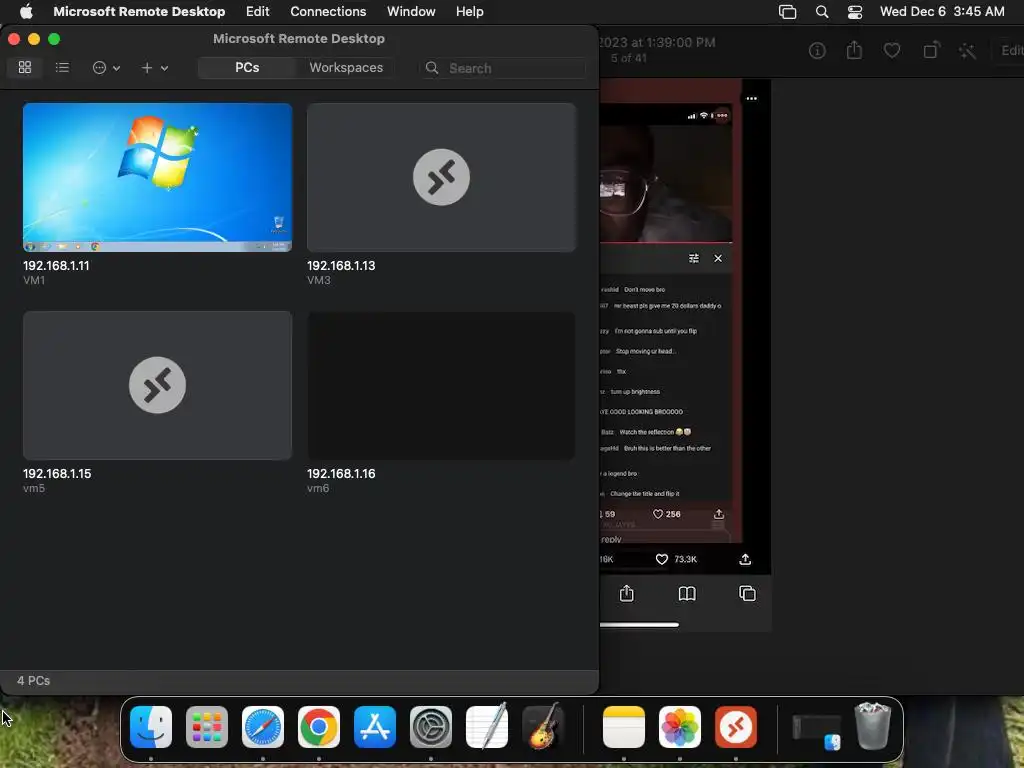Open the 192.168.1.16 vm6 connection tile
This screenshot has height=768, width=1024.
pyautogui.click(x=441, y=385)
